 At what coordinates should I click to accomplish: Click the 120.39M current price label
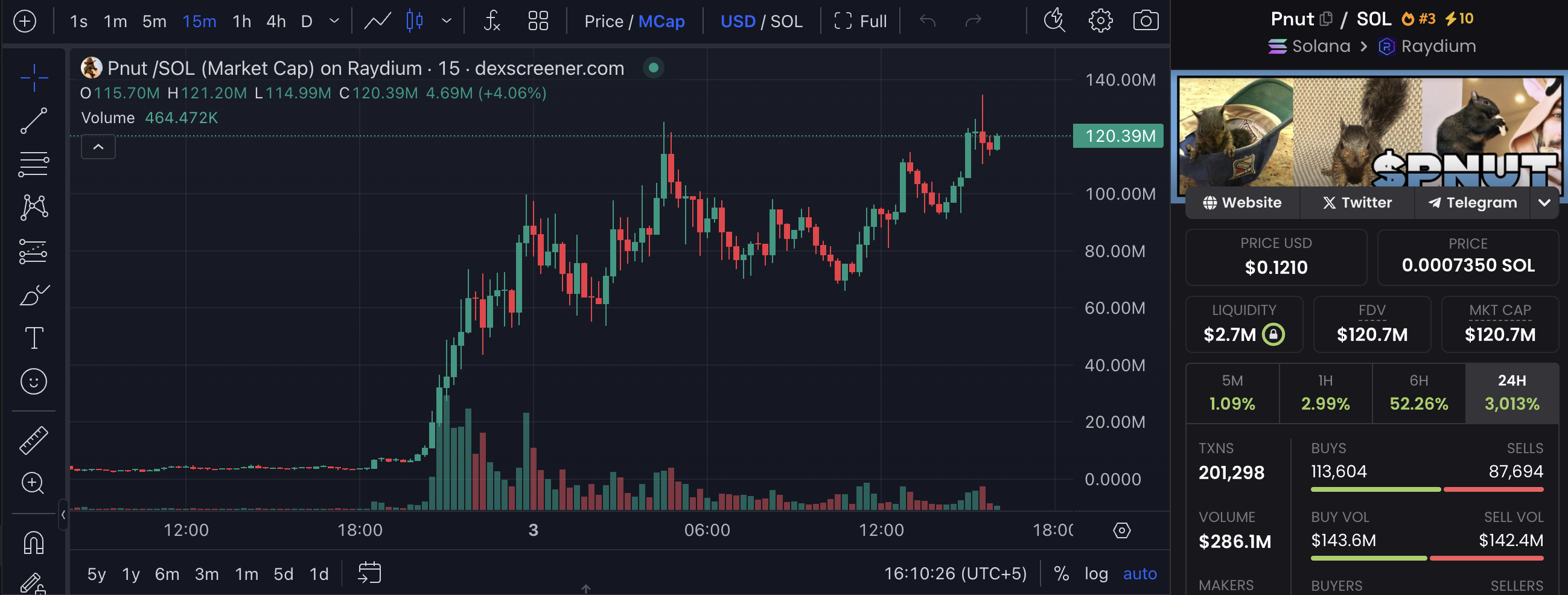coord(1118,136)
